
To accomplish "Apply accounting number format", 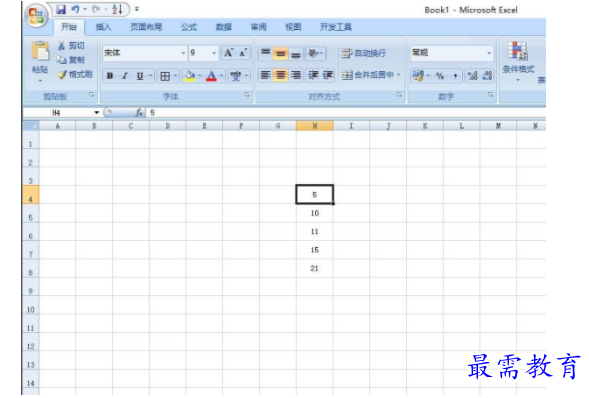I will (418, 75).
